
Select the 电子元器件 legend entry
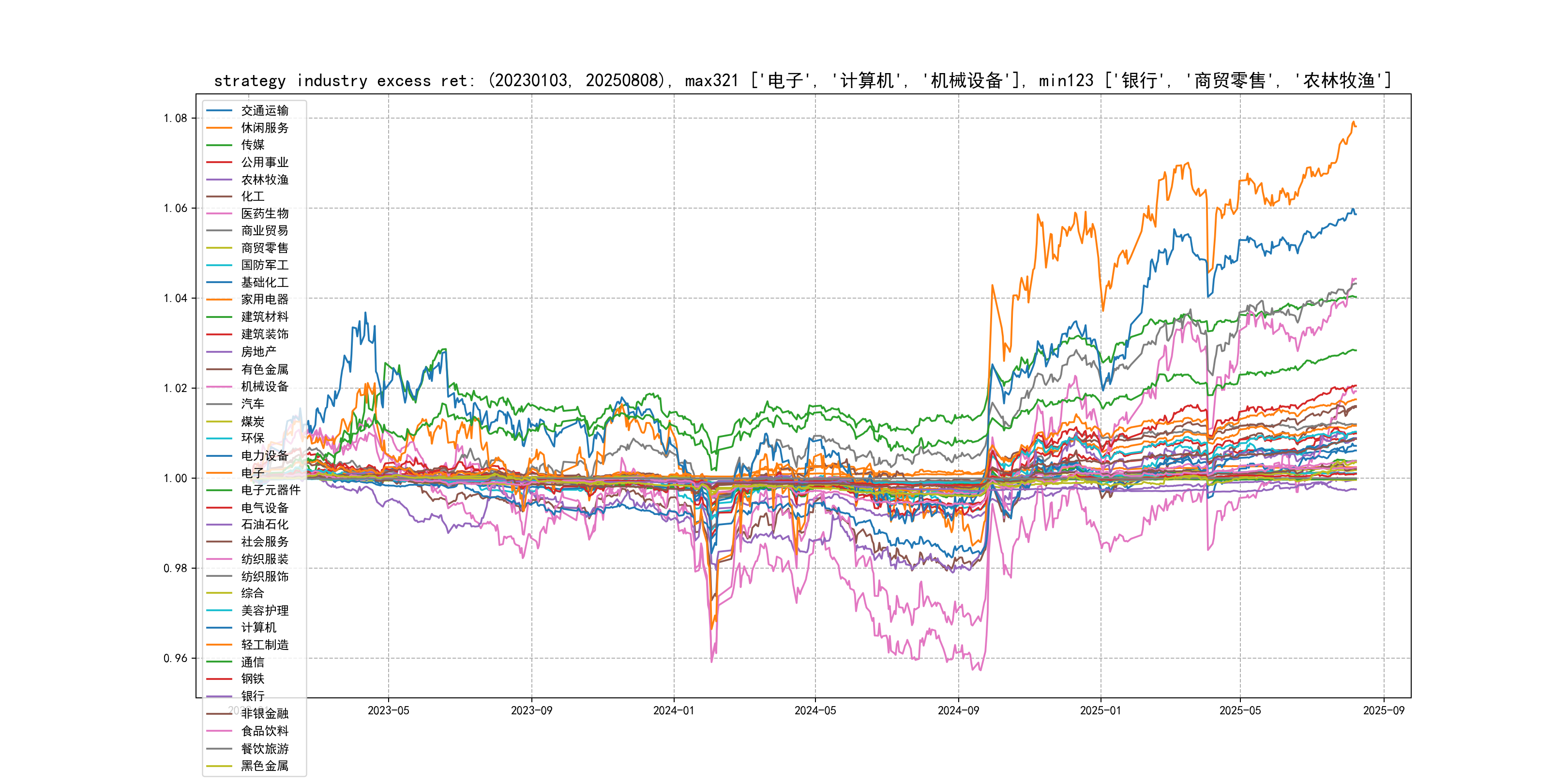[x=270, y=490]
